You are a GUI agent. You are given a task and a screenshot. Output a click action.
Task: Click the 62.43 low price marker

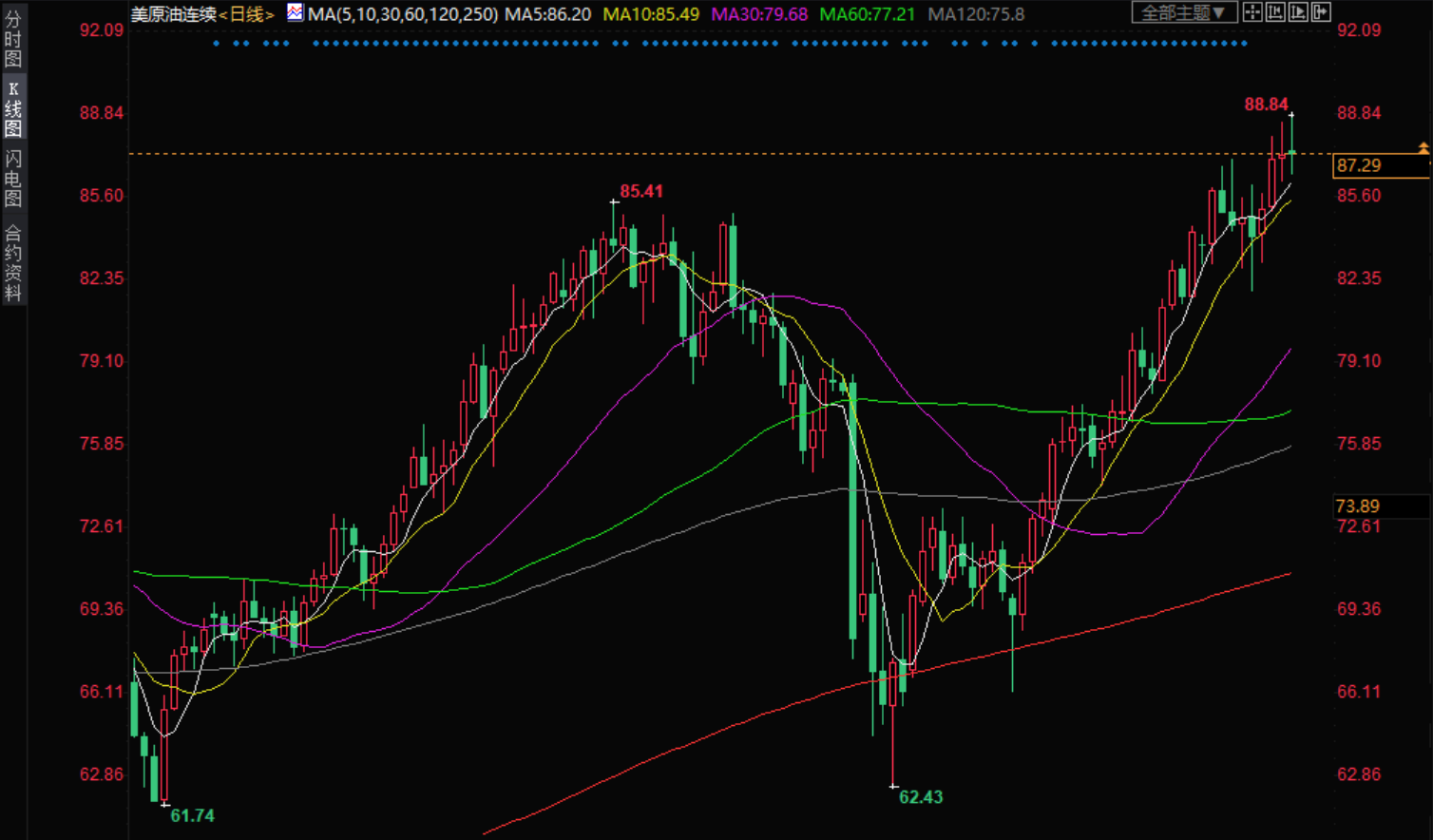[x=920, y=797]
